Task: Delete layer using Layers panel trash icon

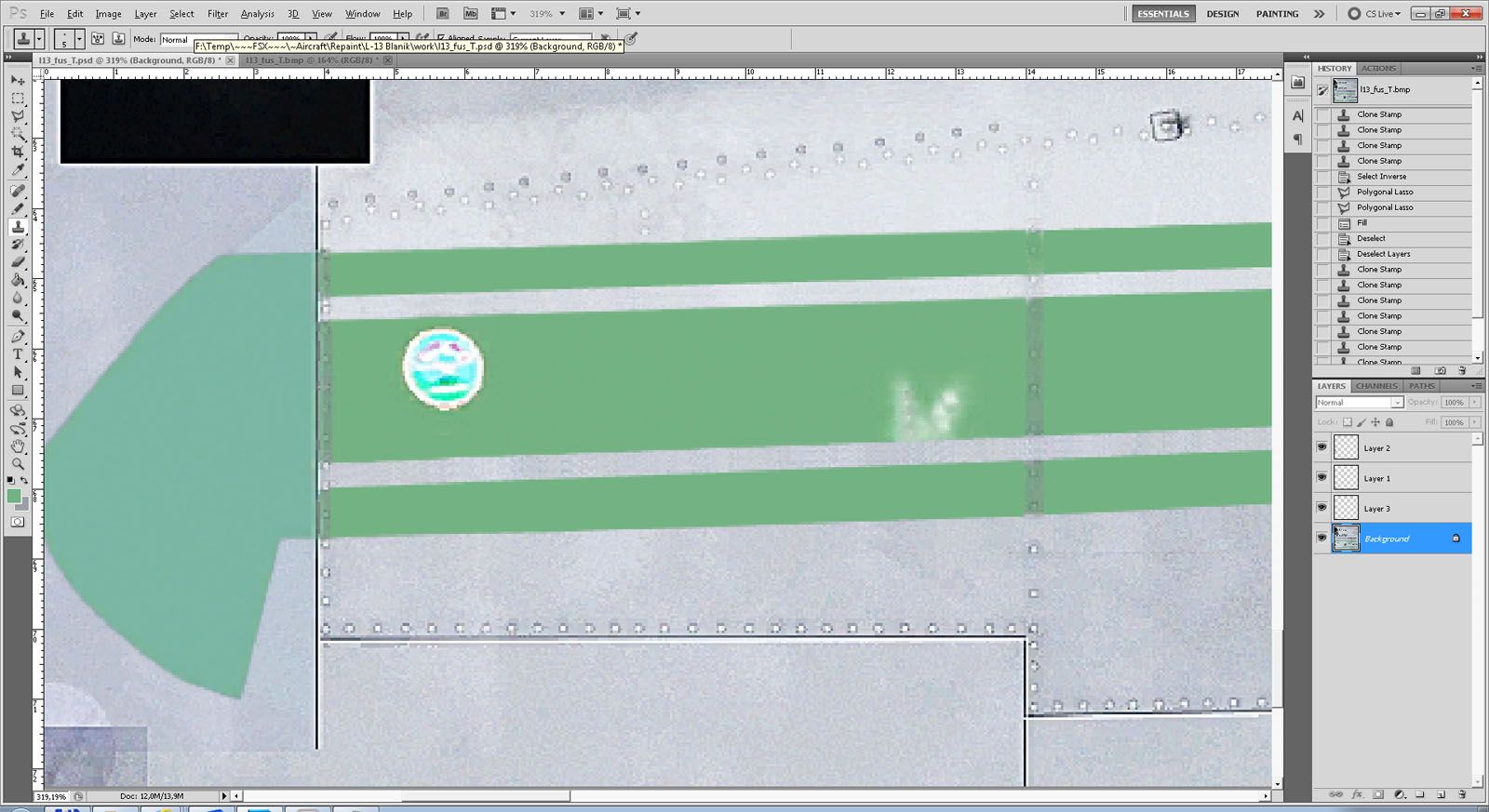Action: (x=1462, y=795)
